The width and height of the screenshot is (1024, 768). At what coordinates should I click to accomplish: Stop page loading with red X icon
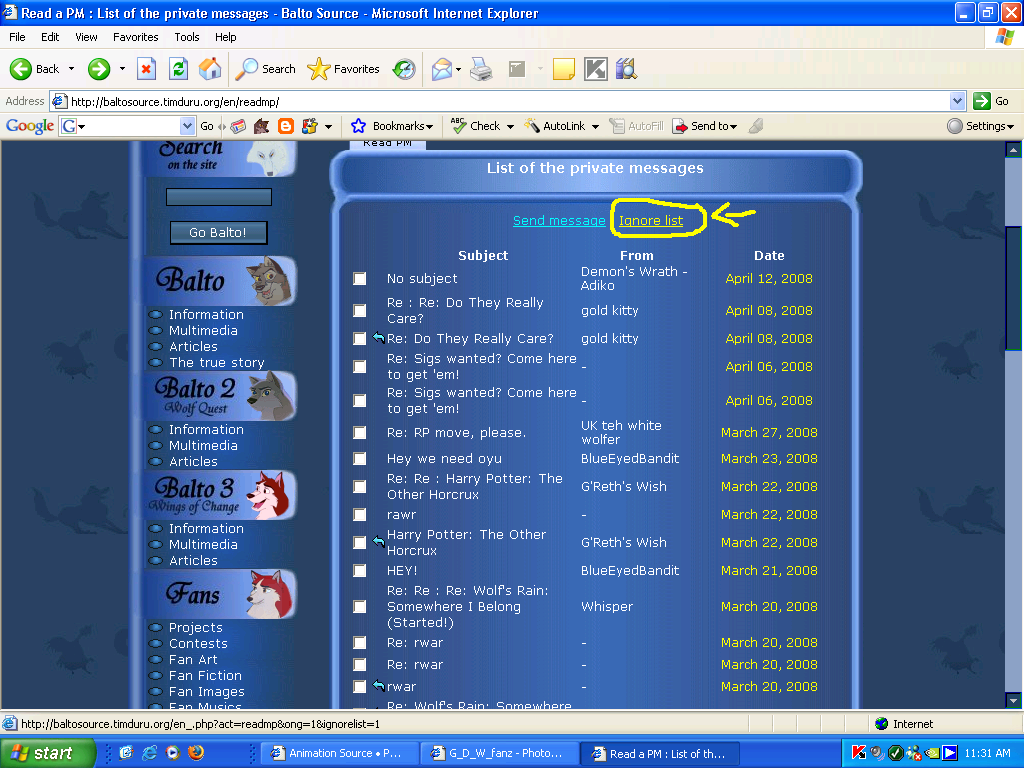click(146, 69)
